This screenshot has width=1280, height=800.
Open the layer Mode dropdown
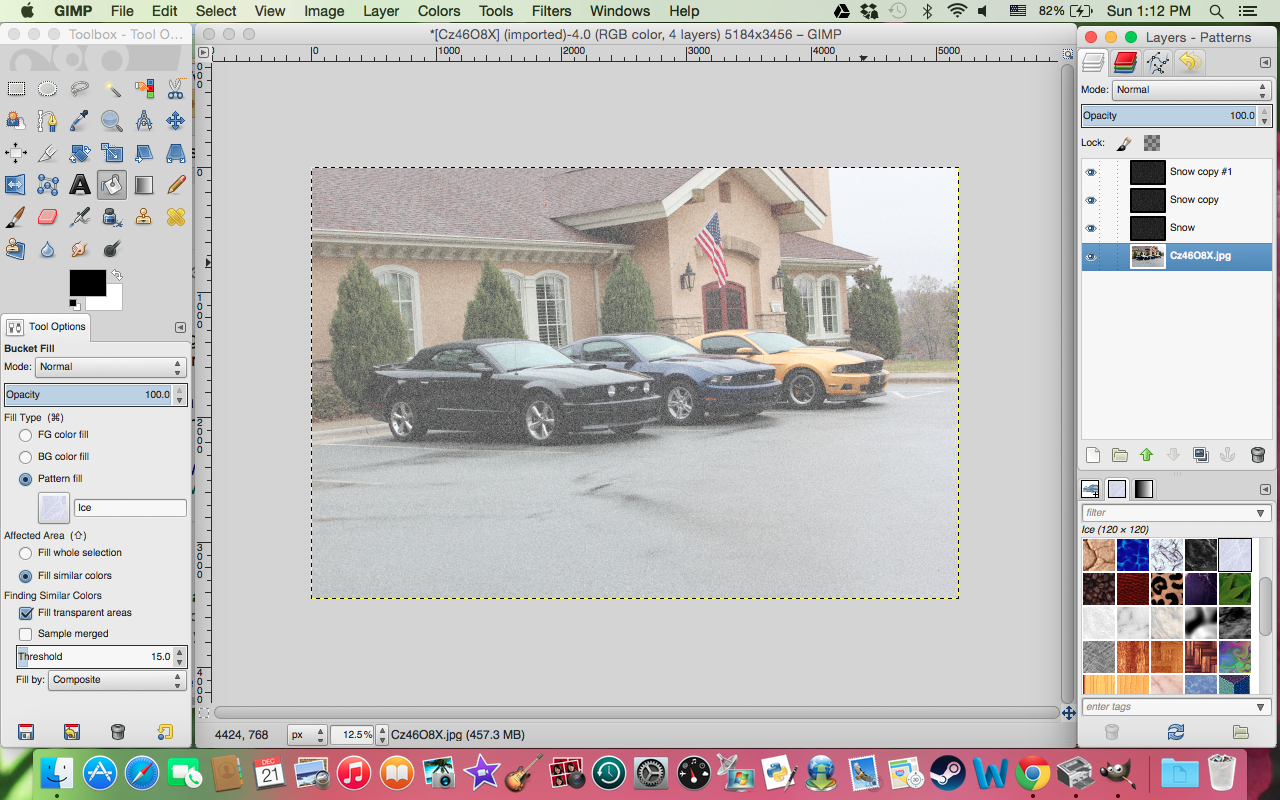tap(1192, 90)
